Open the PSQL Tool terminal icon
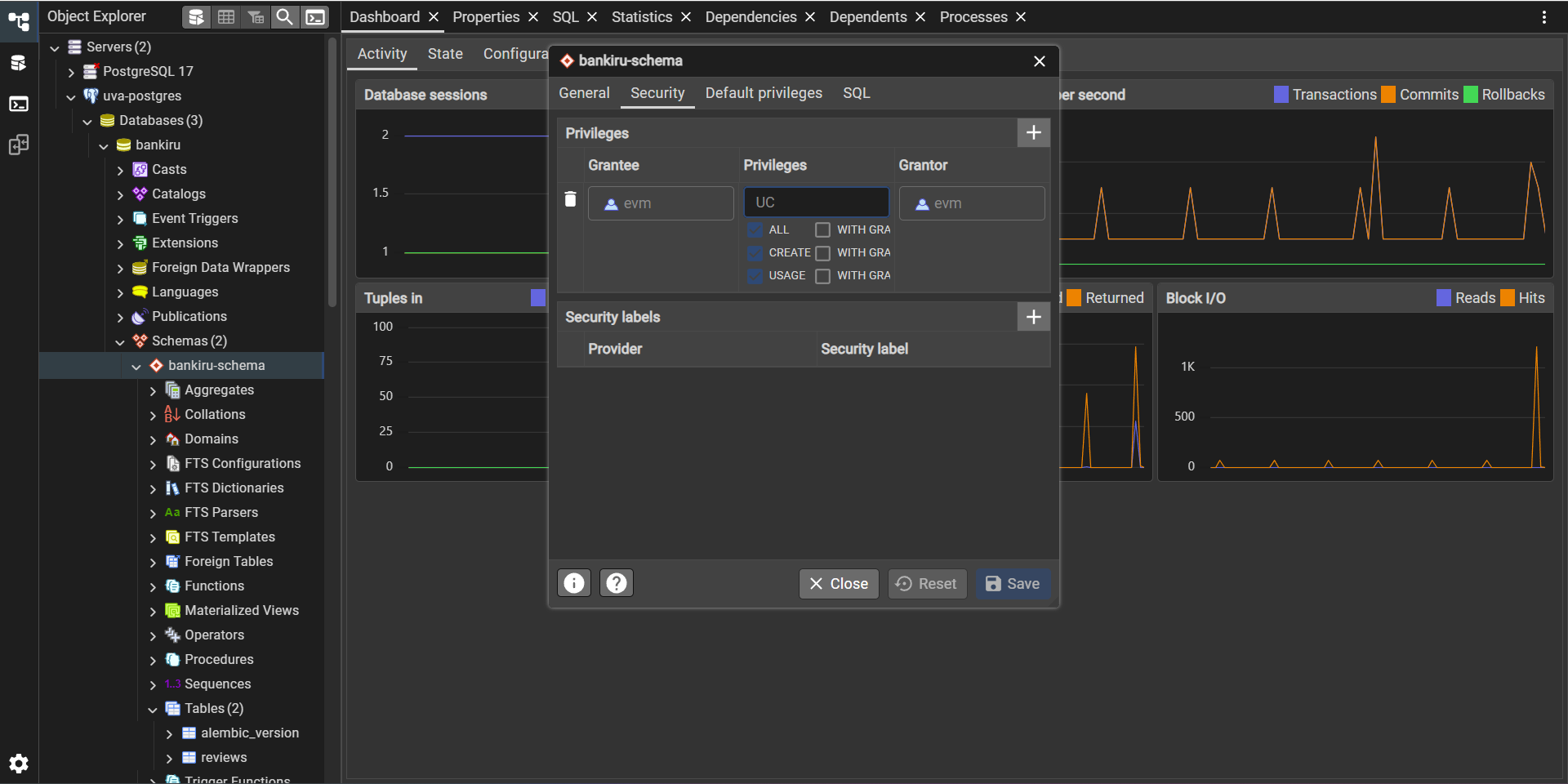1568x784 pixels. tap(314, 16)
